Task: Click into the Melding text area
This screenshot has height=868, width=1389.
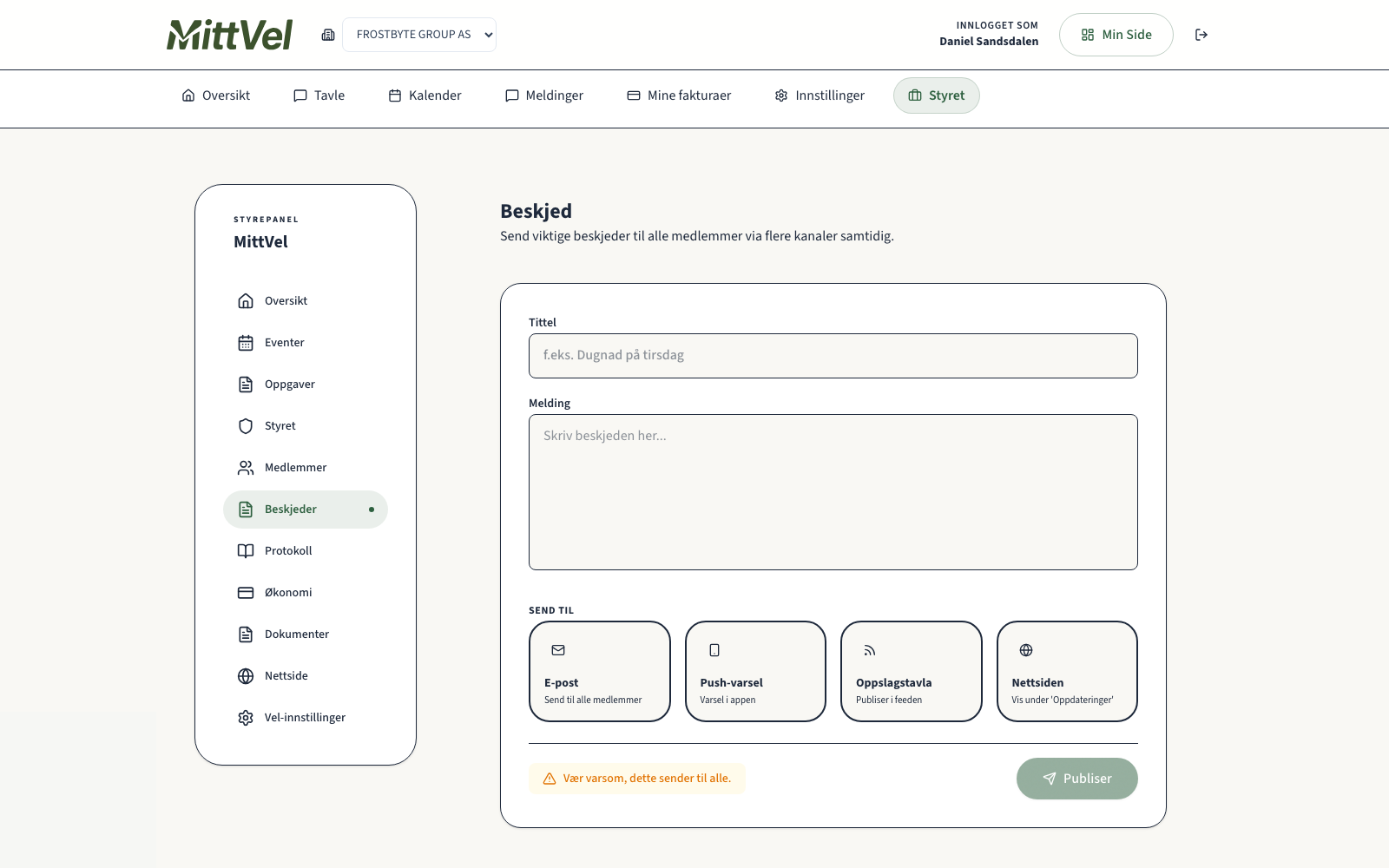Action: pyautogui.click(x=833, y=491)
